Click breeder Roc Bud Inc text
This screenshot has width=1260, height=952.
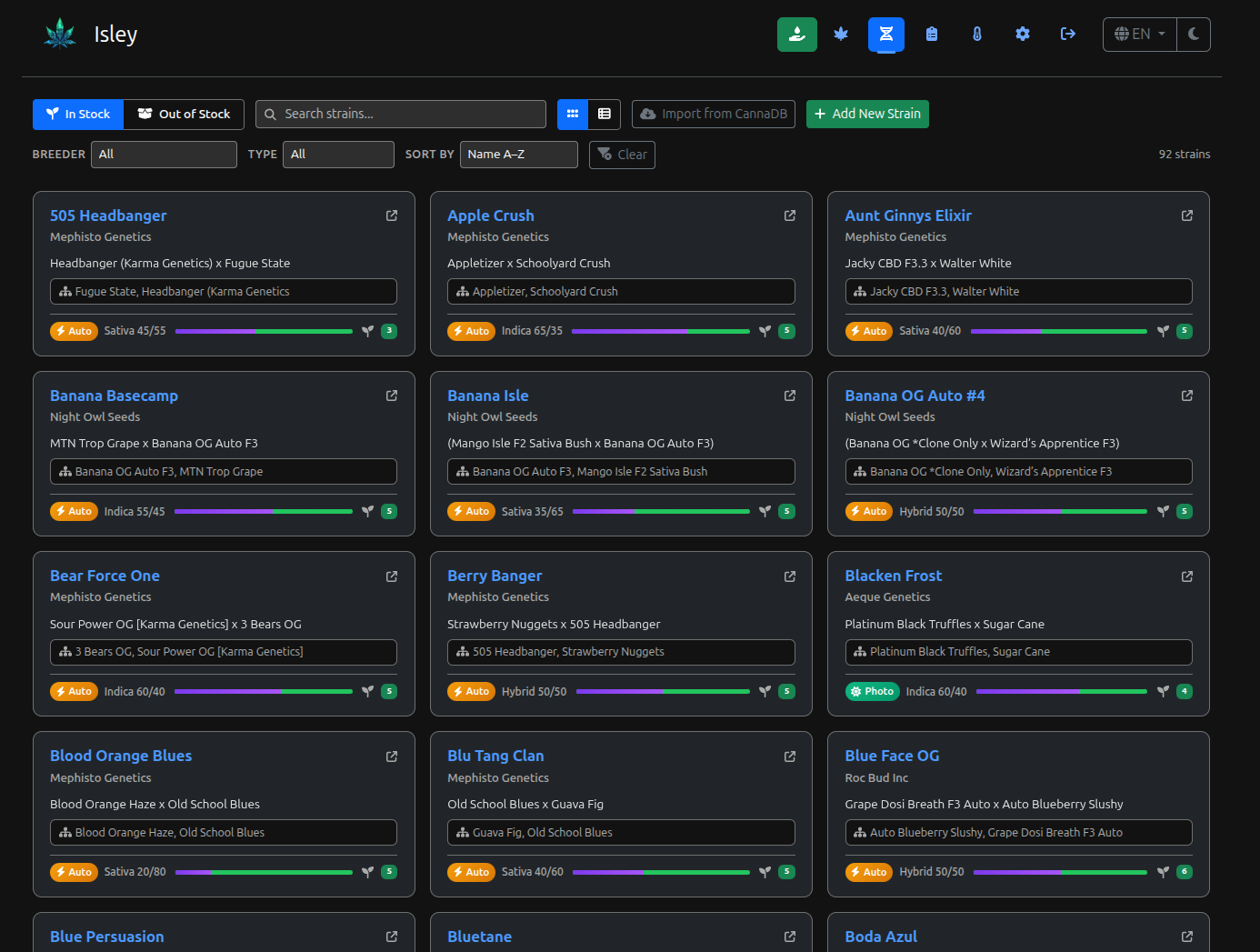pos(876,778)
